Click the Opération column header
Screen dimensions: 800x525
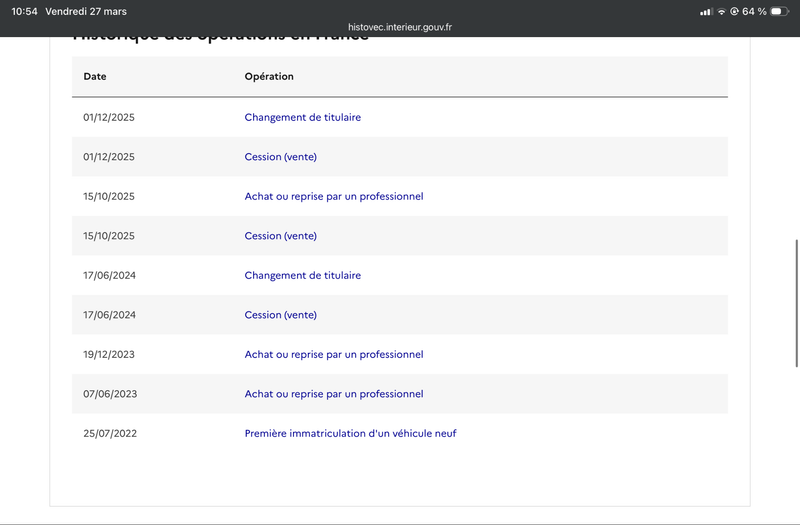[269, 77]
